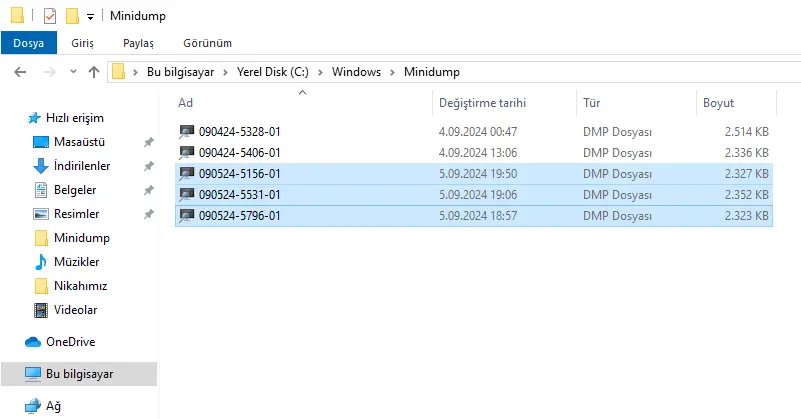The image size is (801, 419).
Task: Click the Hızlı erişim star icon
Action: [34, 118]
